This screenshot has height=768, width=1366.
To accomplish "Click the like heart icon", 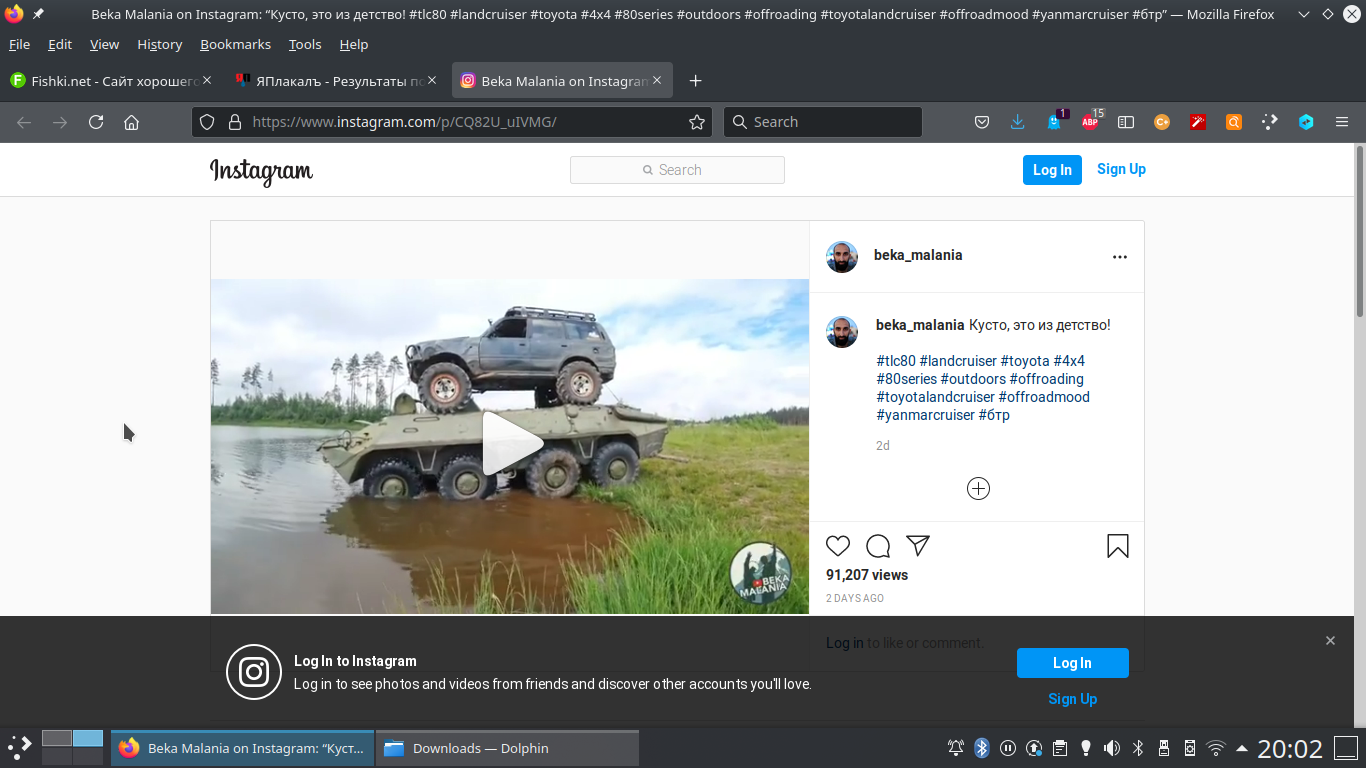I will click(838, 546).
